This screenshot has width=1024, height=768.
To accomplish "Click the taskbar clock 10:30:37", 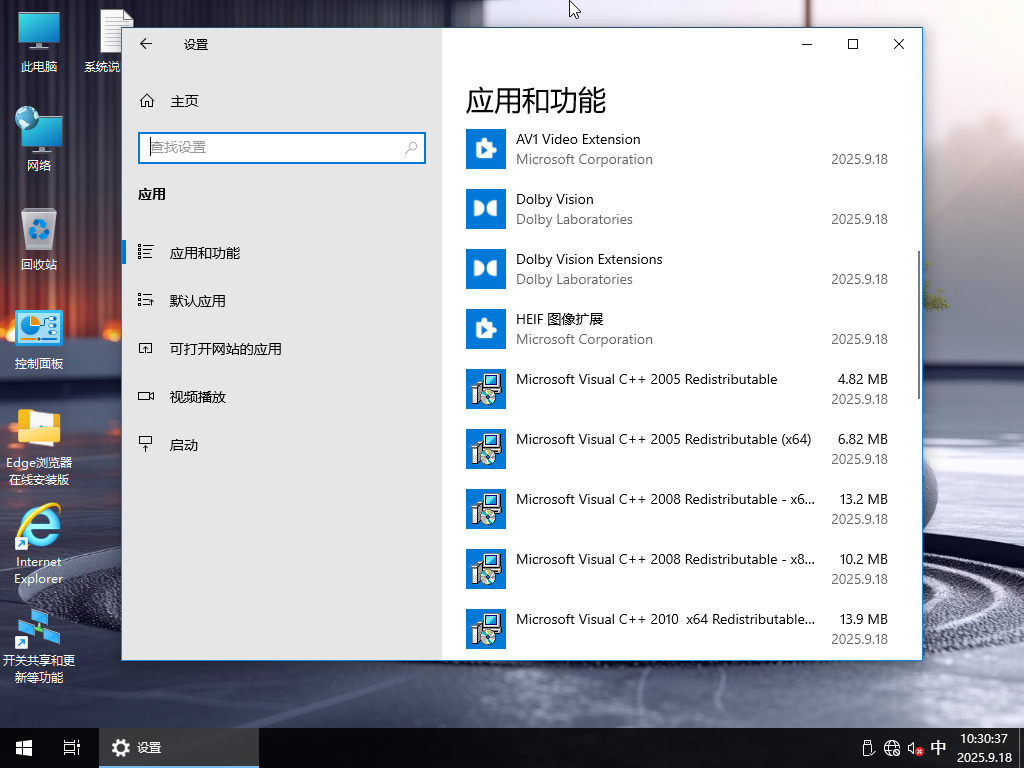I will (x=984, y=739).
